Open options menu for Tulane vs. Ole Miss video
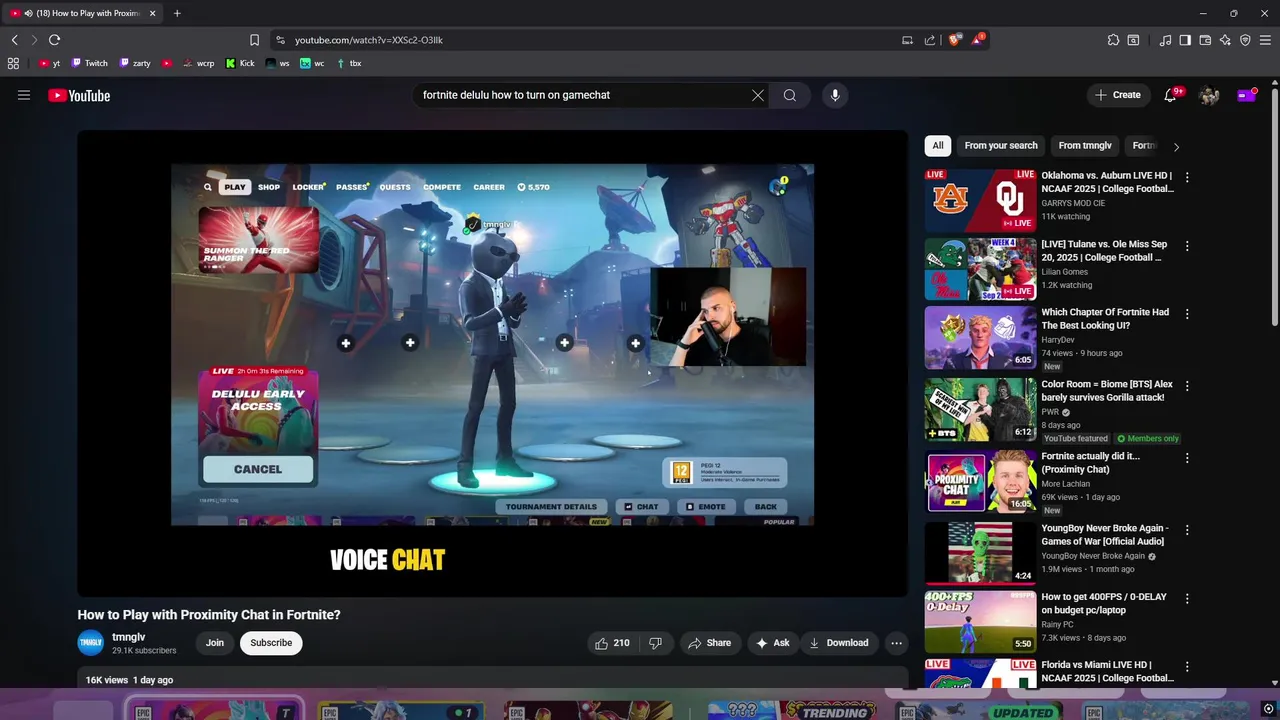Viewport: 1280px width, 720px height. pos(1187,246)
